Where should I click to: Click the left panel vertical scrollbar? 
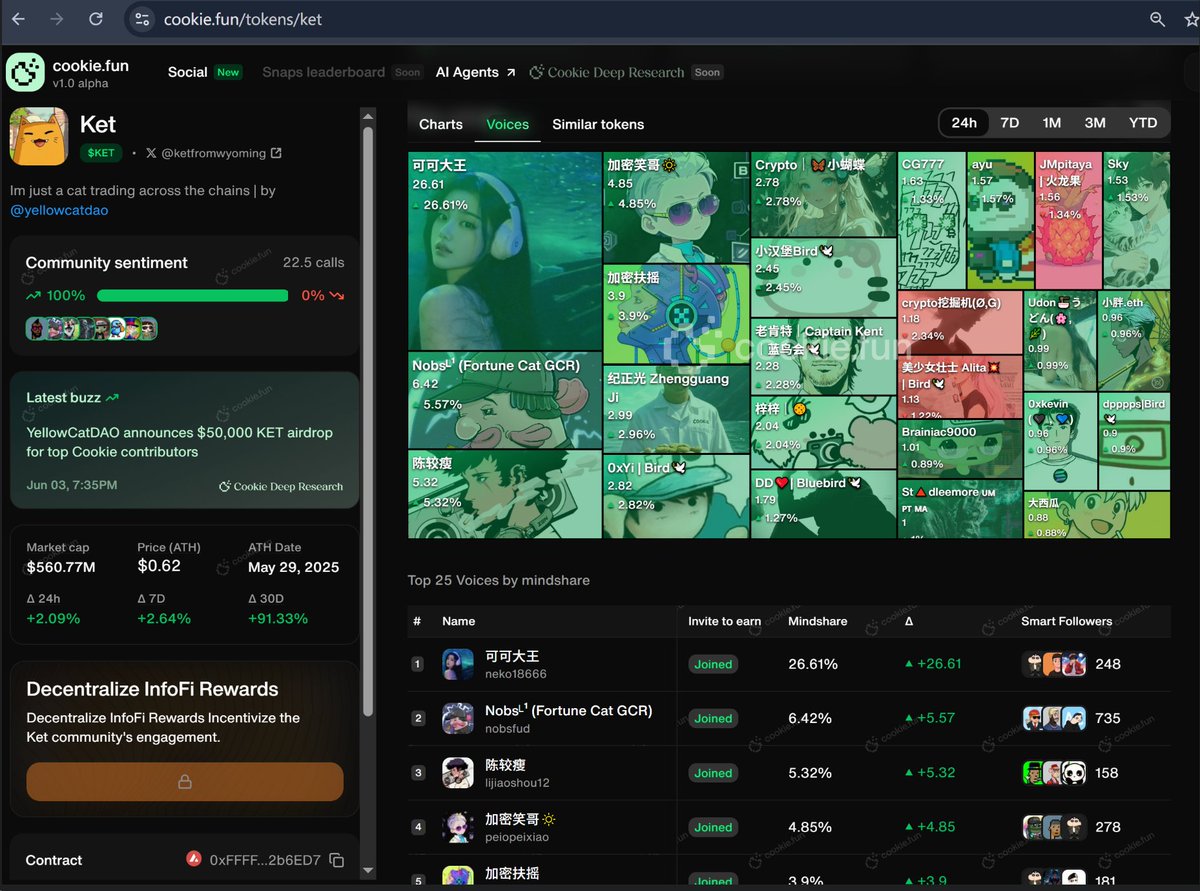[368, 420]
